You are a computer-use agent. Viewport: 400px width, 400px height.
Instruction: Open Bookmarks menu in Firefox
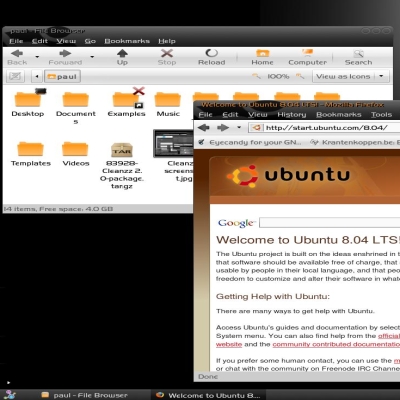pos(339,115)
